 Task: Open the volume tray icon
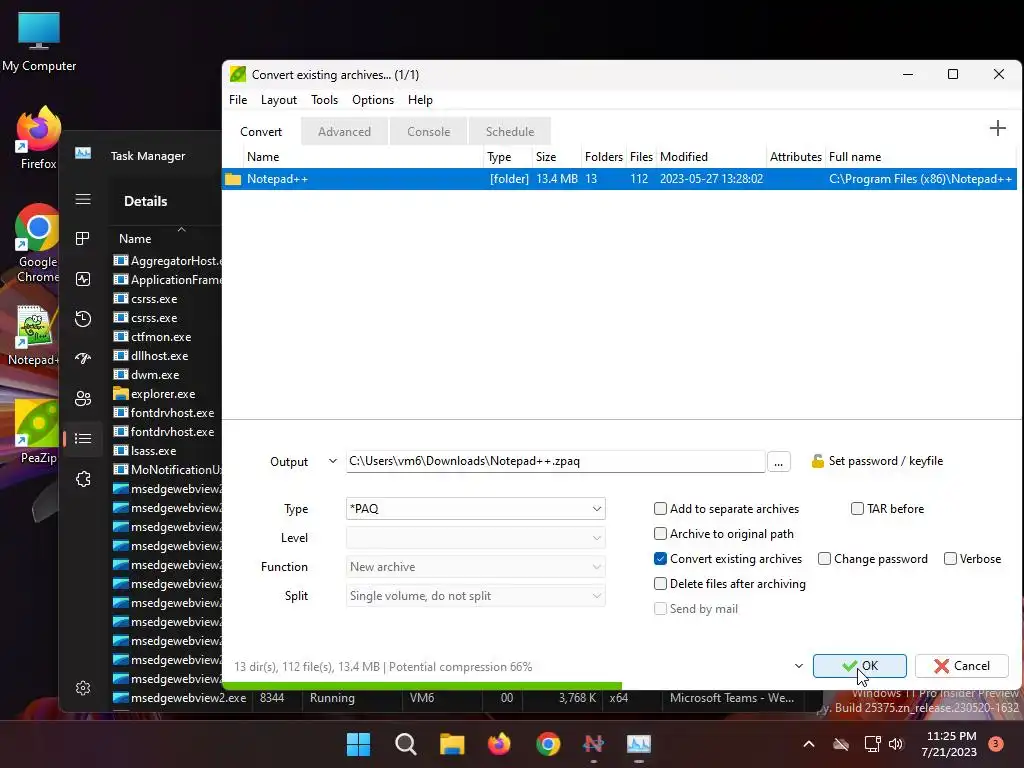(896, 744)
